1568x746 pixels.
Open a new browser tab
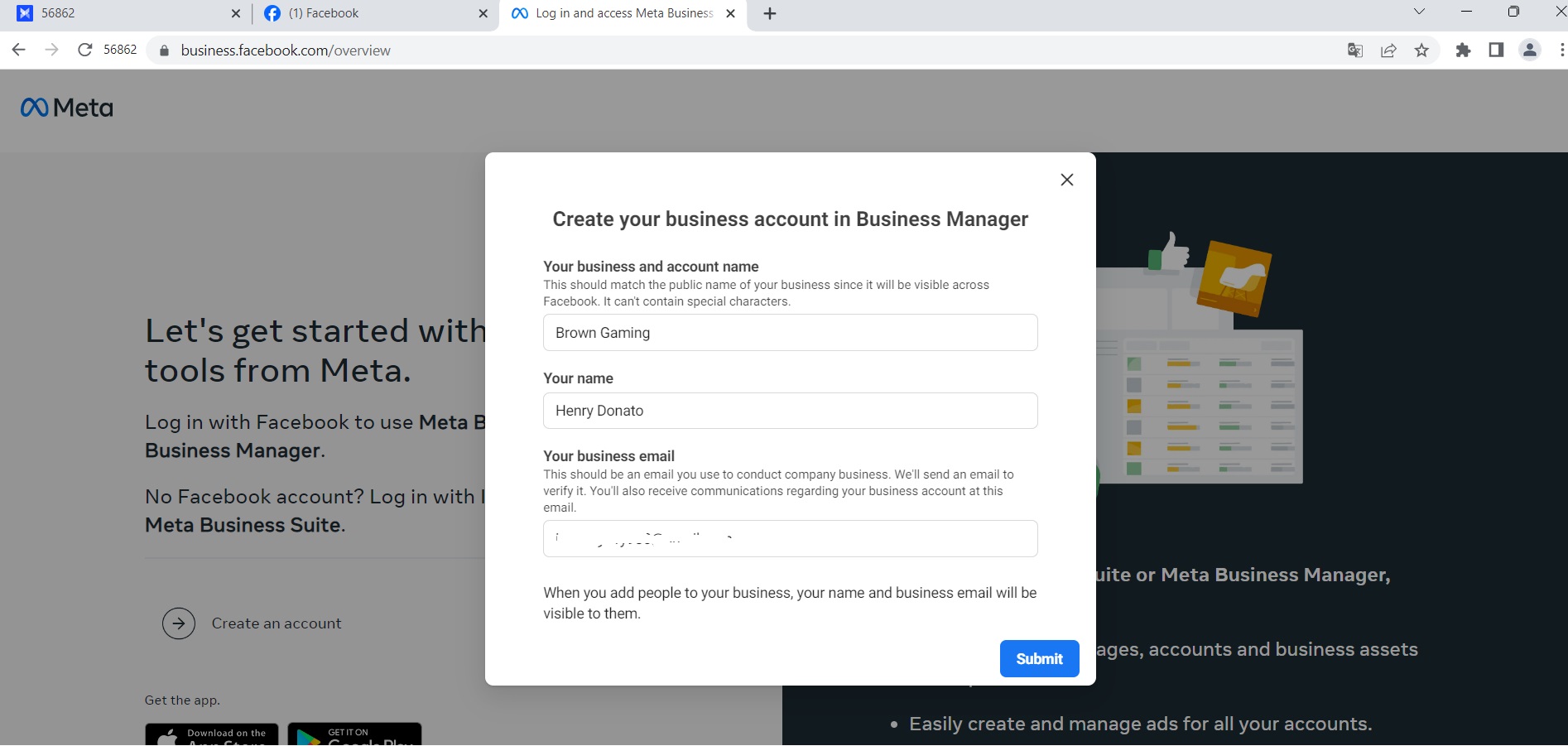click(770, 13)
